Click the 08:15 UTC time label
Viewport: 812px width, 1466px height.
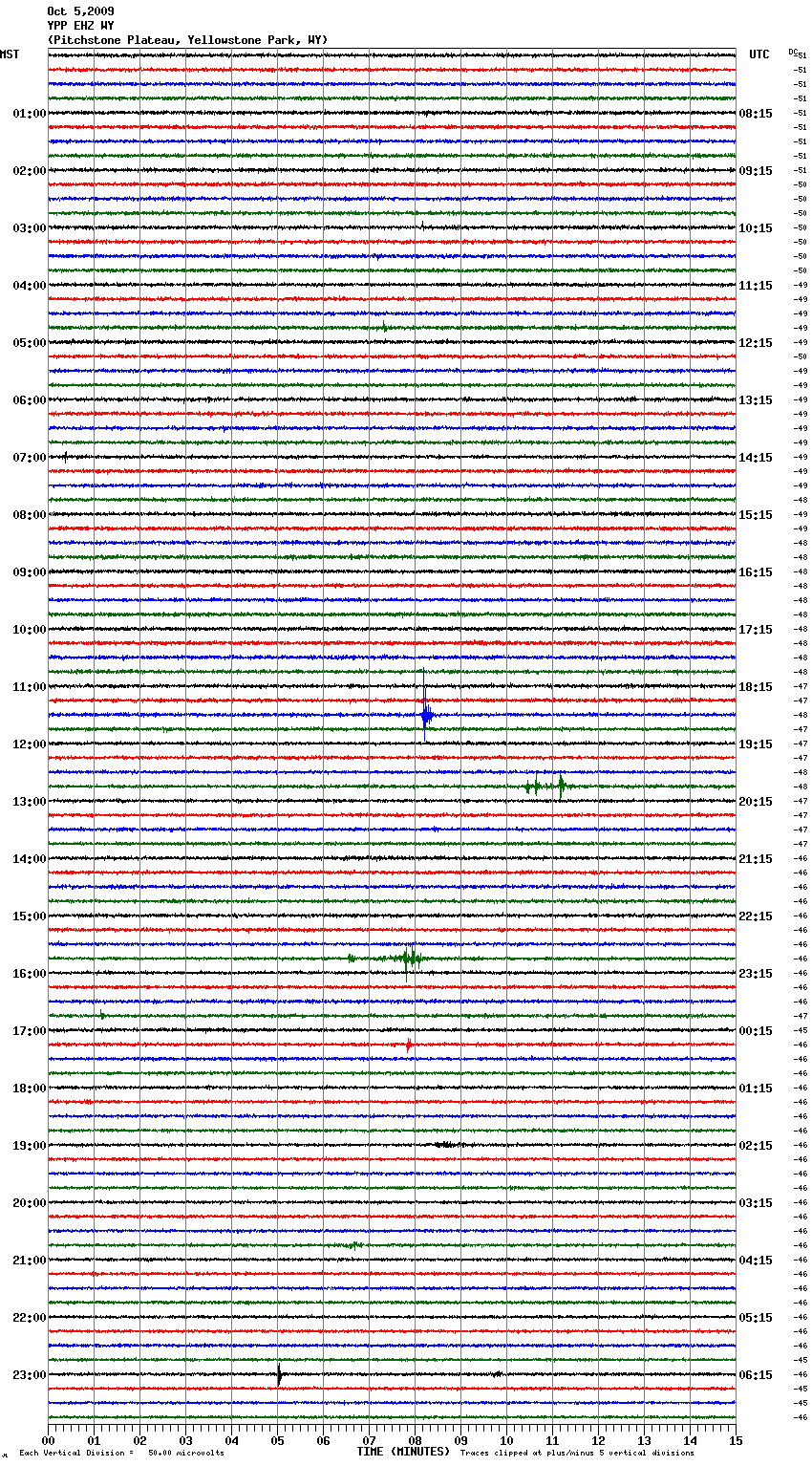(x=756, y=114)
